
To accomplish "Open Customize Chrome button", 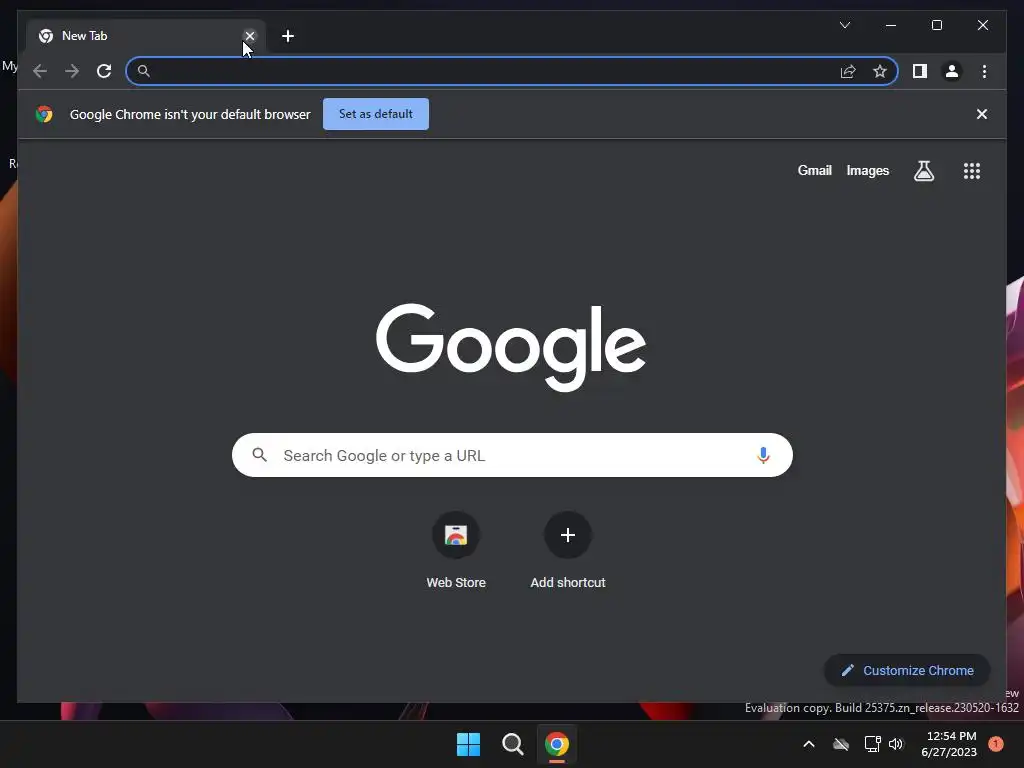I will point(907,670).
